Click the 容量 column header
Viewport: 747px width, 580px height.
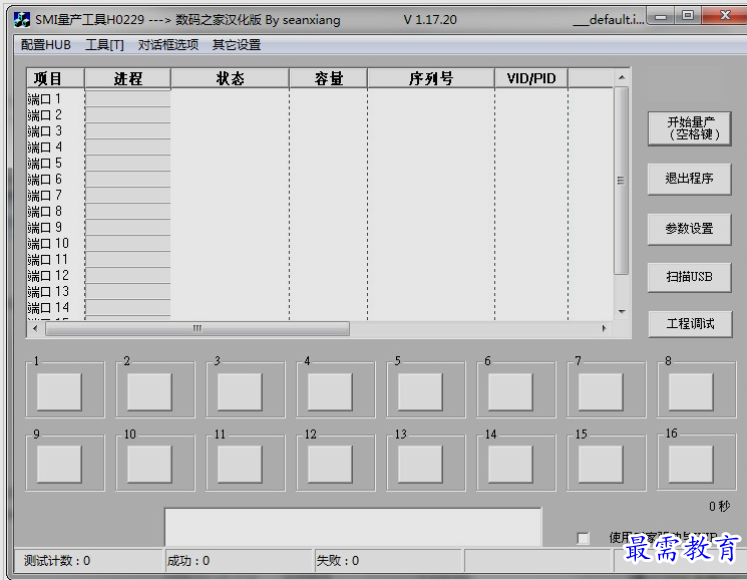tap(328, 78)
